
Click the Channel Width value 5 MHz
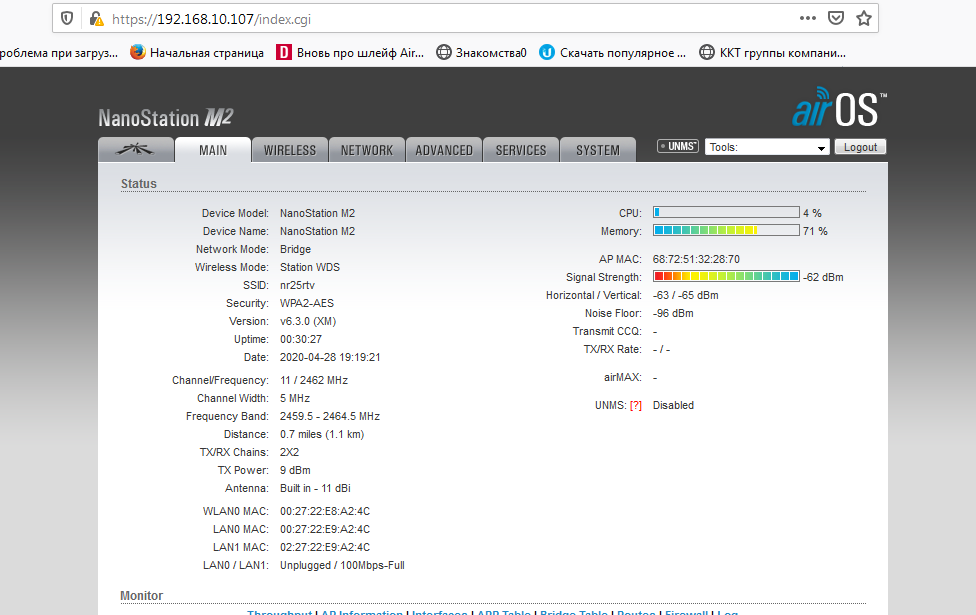point(294,398)
